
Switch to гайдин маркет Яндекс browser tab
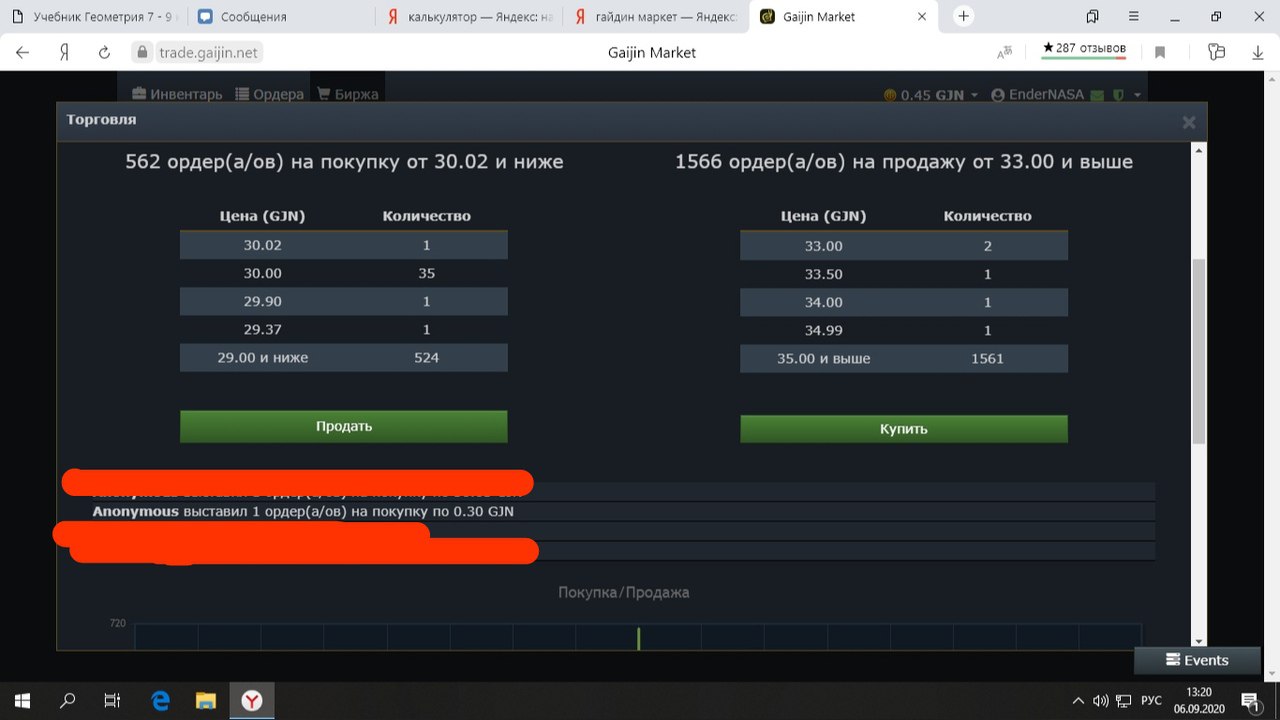pos(657,17)
